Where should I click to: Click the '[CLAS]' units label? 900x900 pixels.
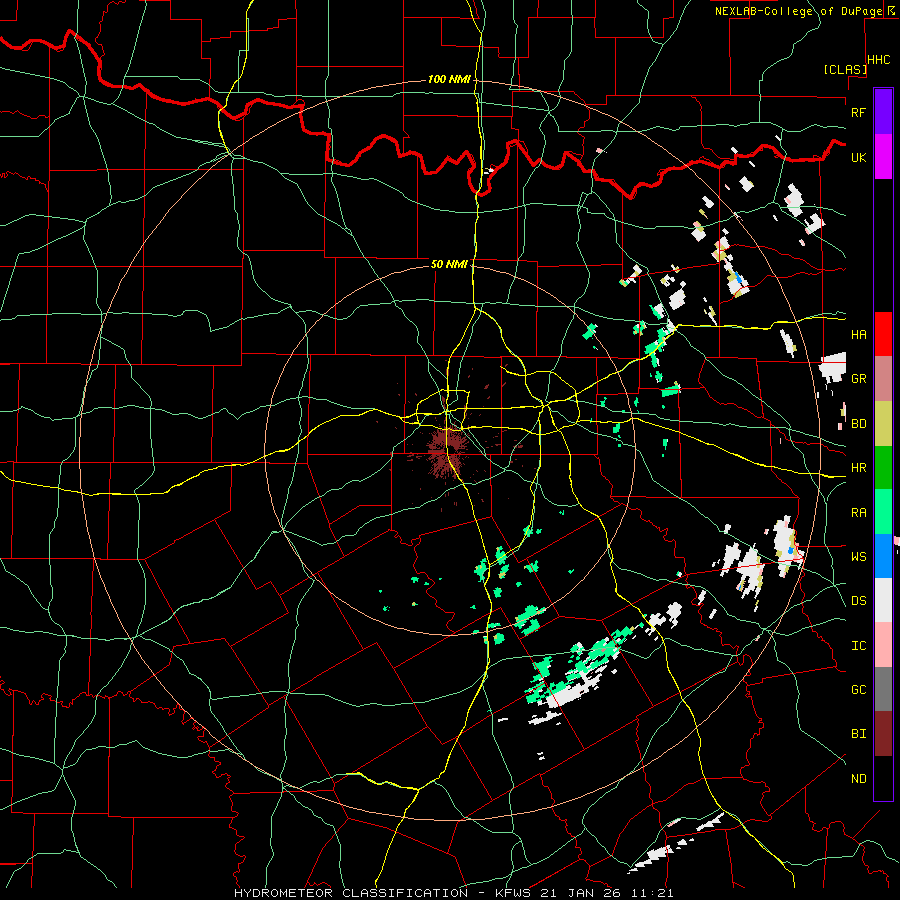click(845, 70)
